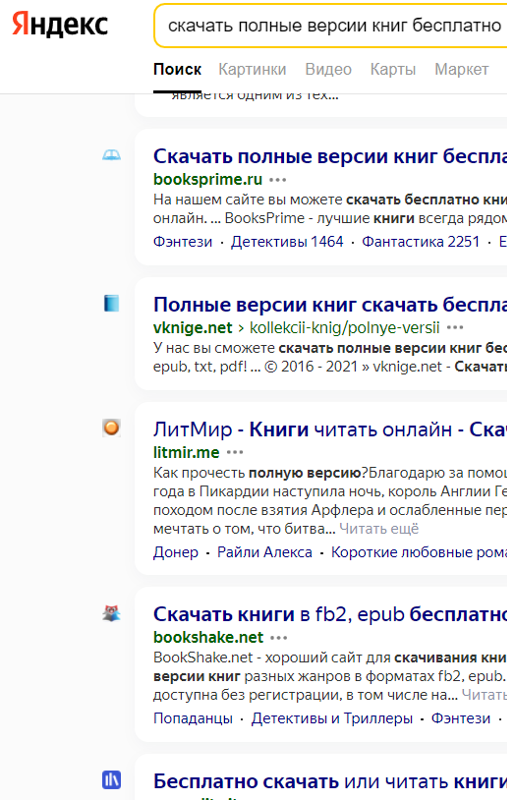Click the litmir.me orange circle favicon
Viewport: 507px width, 800px height.
(111, 428)
